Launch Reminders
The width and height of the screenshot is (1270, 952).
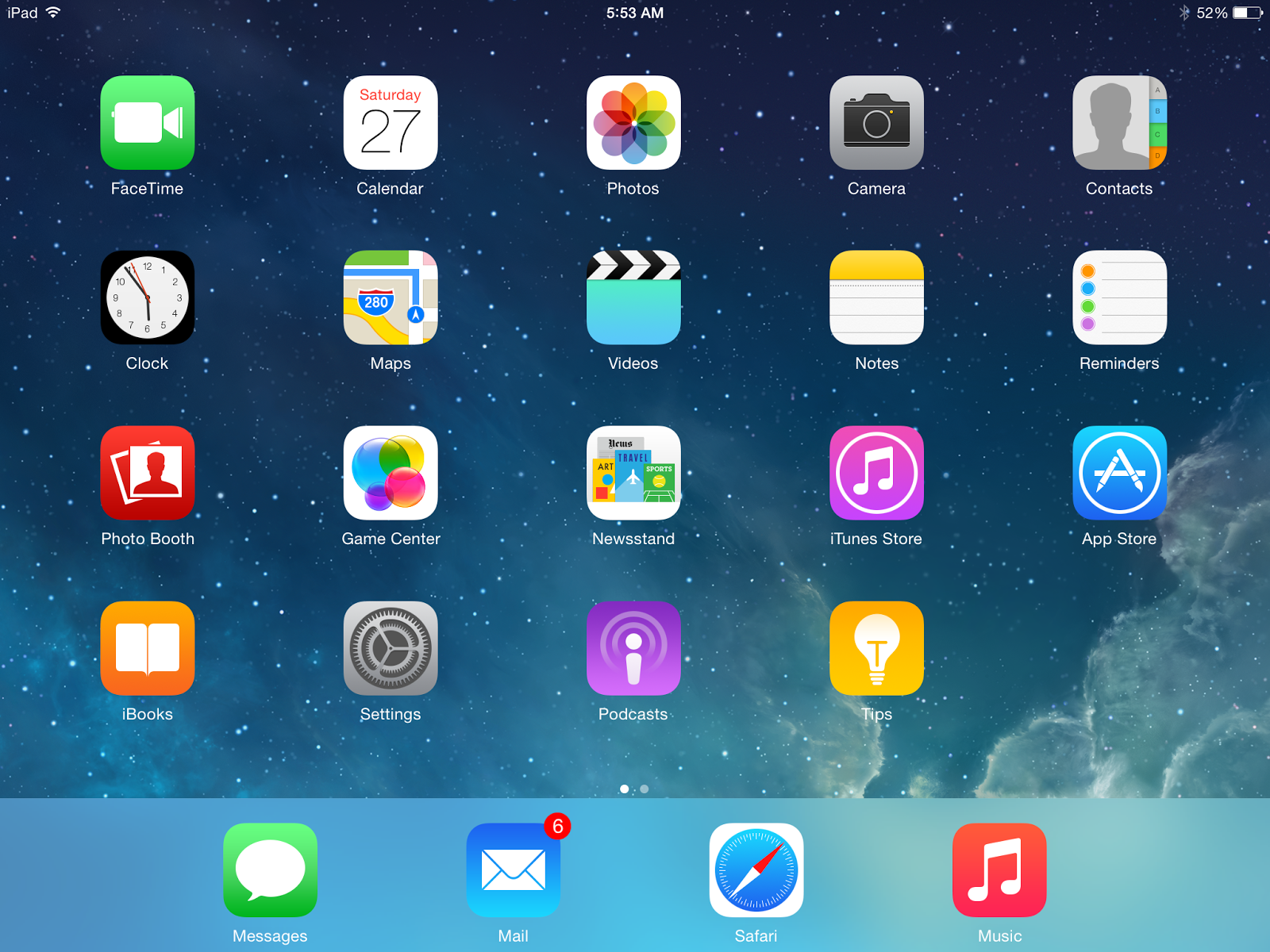[1119, 298]
